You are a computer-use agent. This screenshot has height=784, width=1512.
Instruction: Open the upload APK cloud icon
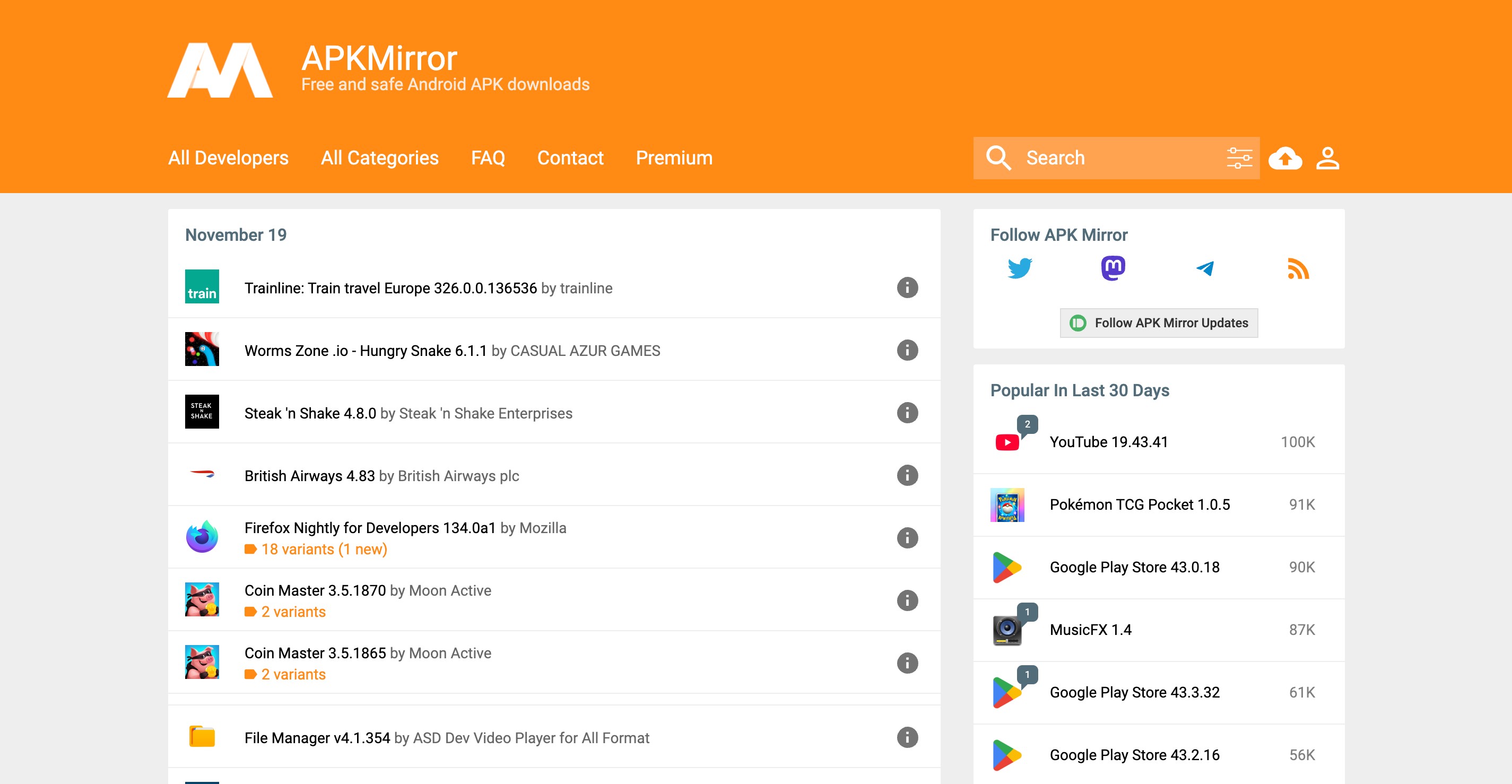(1285, 158)
